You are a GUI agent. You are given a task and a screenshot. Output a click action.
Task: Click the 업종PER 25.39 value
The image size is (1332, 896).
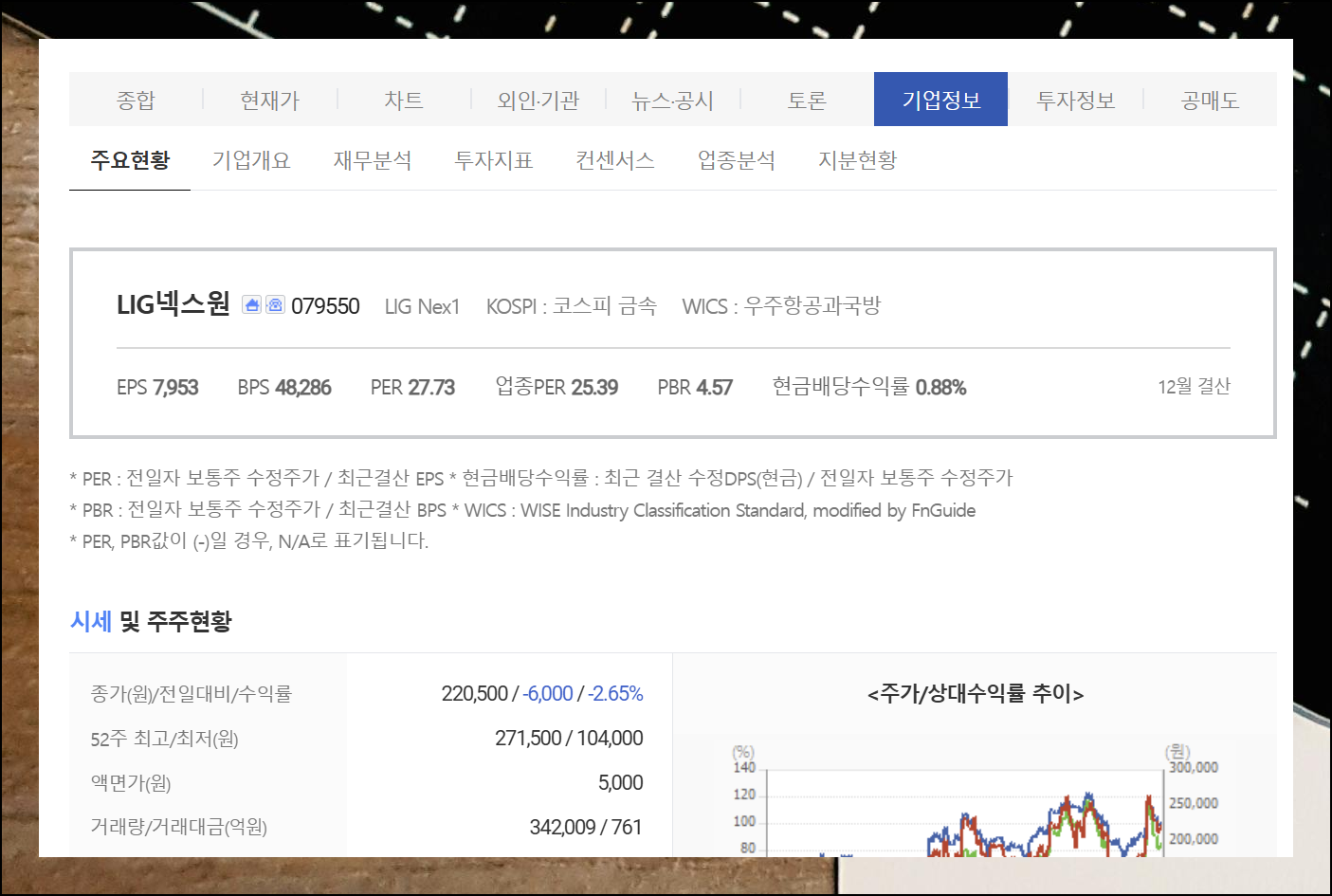[x=557, y=387]
